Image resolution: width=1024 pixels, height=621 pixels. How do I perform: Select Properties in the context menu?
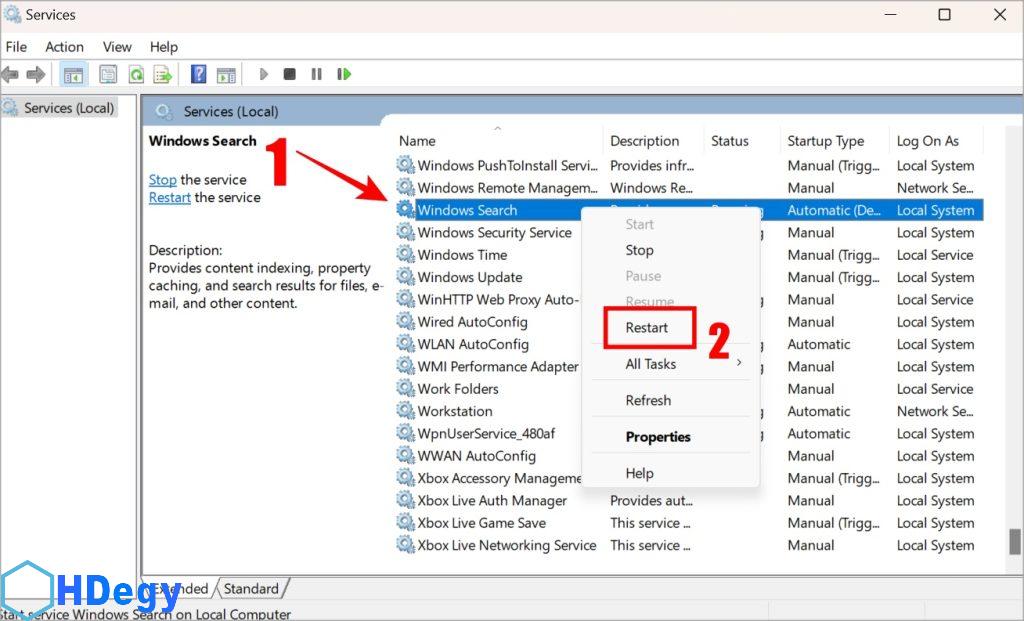(658, 437)
